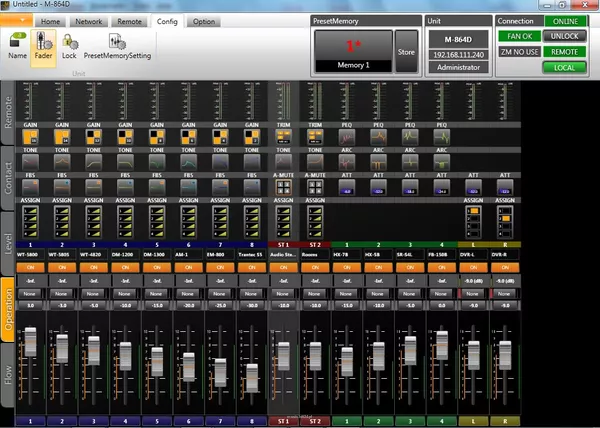
Task: Adjust the fader for input channel 1
Action: [30, 342]
